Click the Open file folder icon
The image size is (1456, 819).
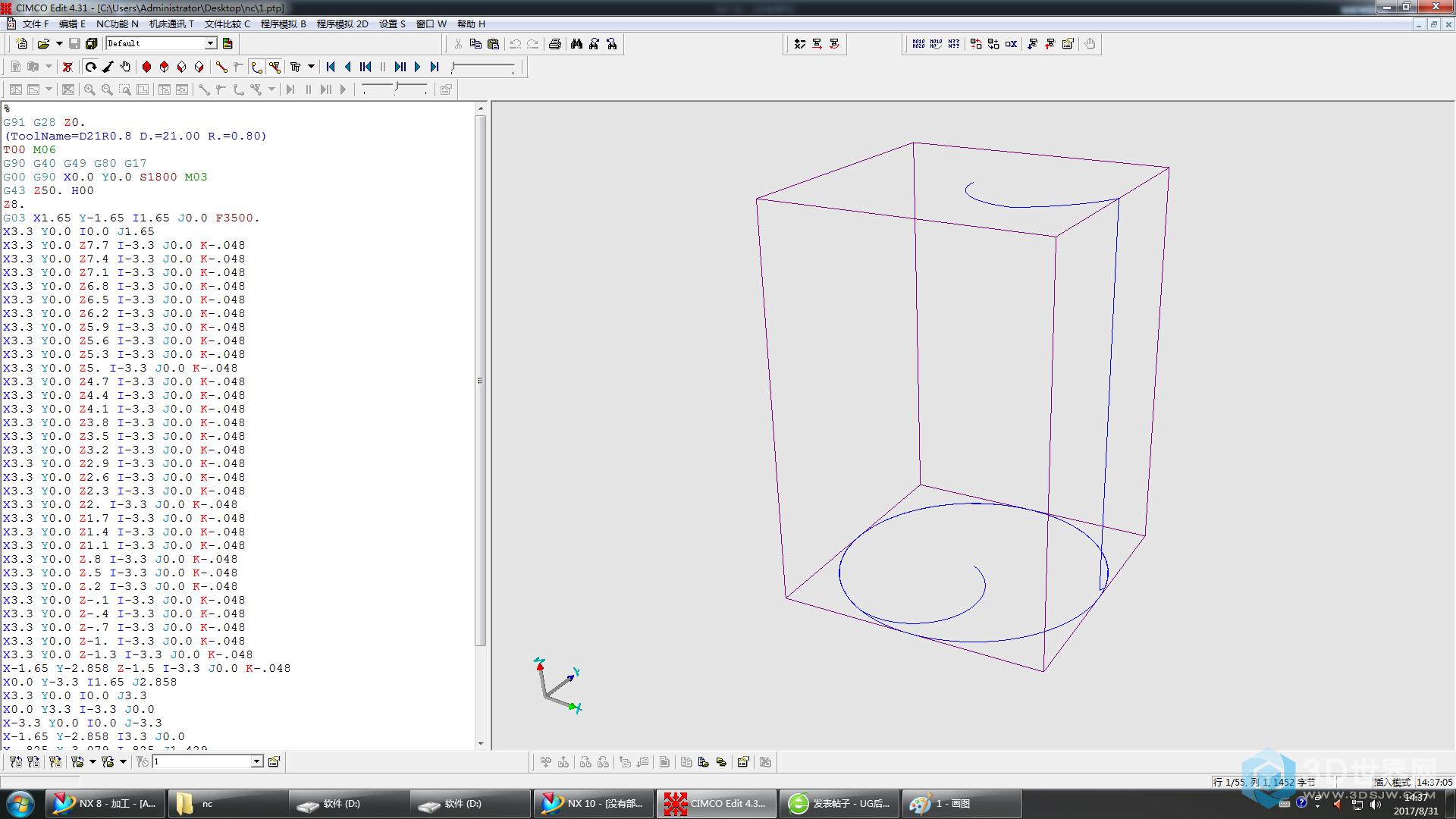point(44,44)
